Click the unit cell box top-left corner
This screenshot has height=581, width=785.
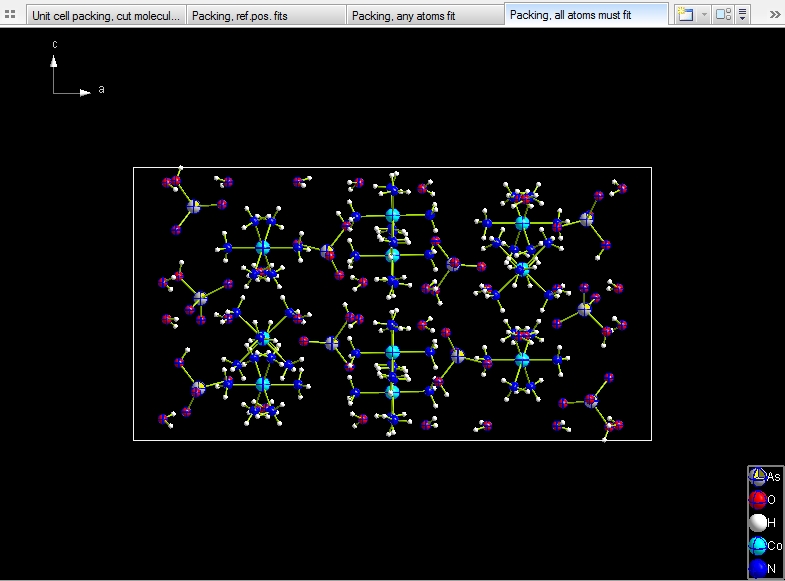pos(134,168)
